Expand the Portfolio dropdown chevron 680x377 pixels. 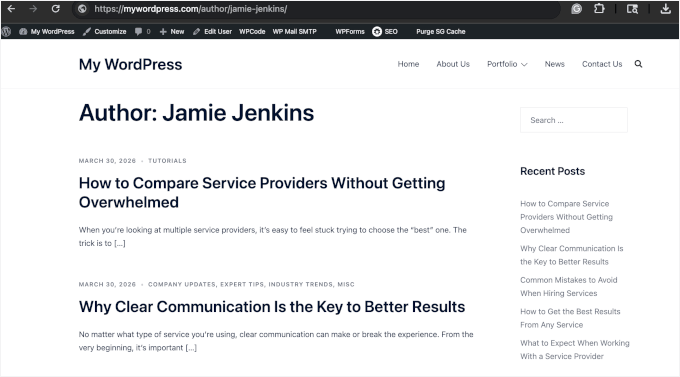coord(524,64)
